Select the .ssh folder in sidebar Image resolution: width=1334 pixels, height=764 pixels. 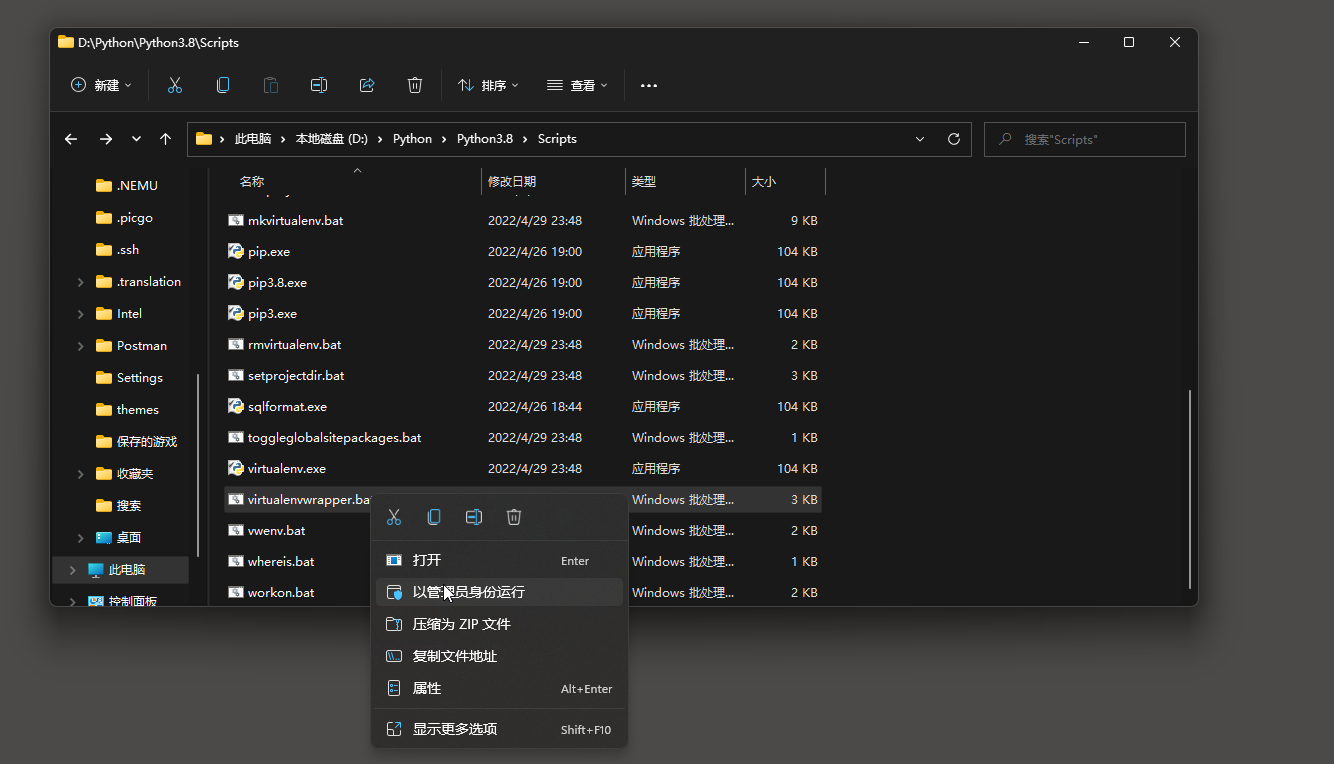[x=121, y=250]
